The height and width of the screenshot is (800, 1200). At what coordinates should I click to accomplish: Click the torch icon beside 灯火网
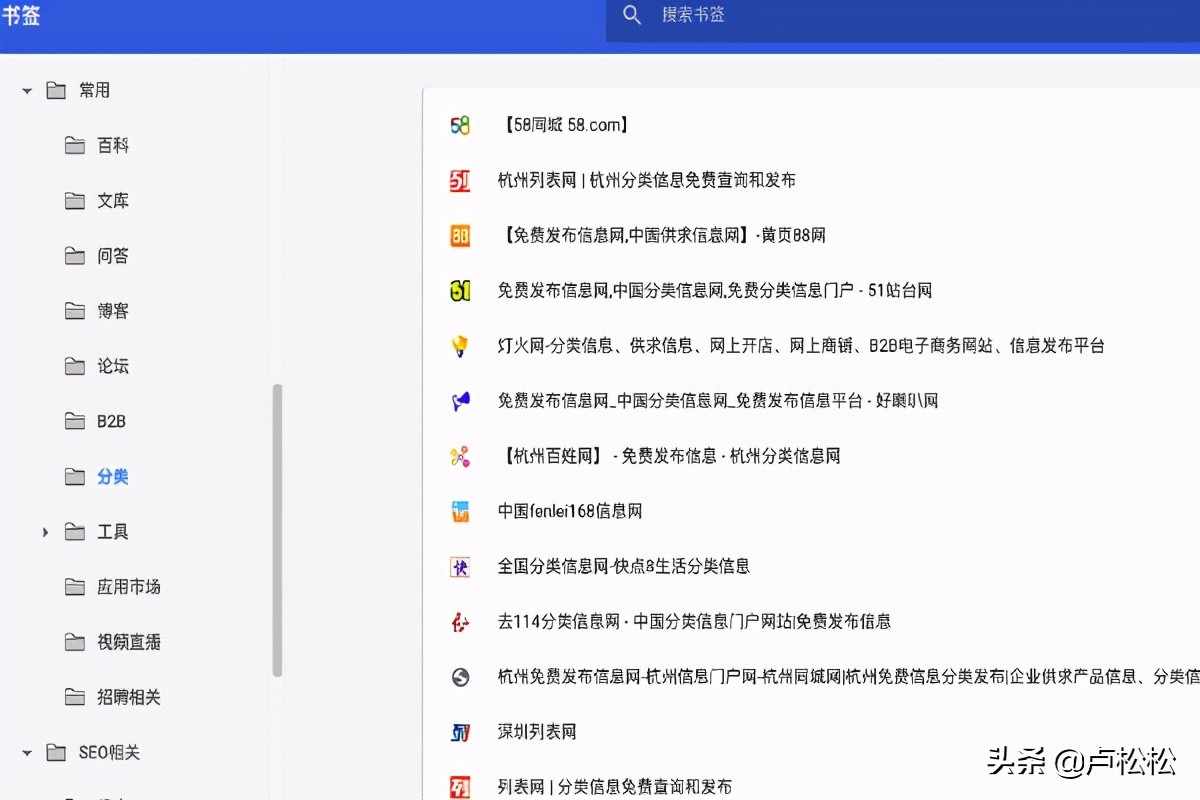click(460, 345)
